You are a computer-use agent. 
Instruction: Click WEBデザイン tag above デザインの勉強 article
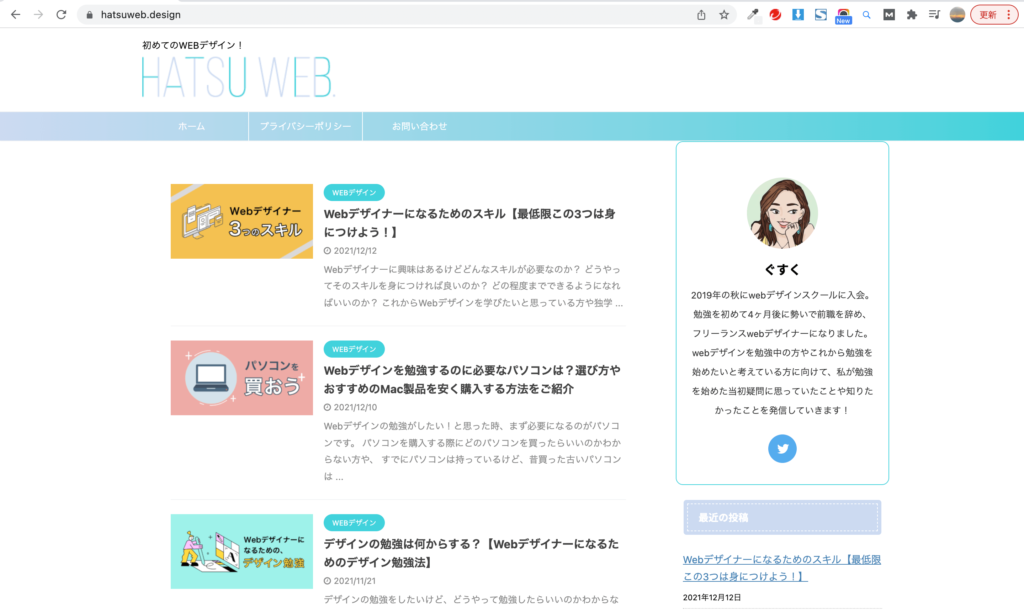pos(354,523)
